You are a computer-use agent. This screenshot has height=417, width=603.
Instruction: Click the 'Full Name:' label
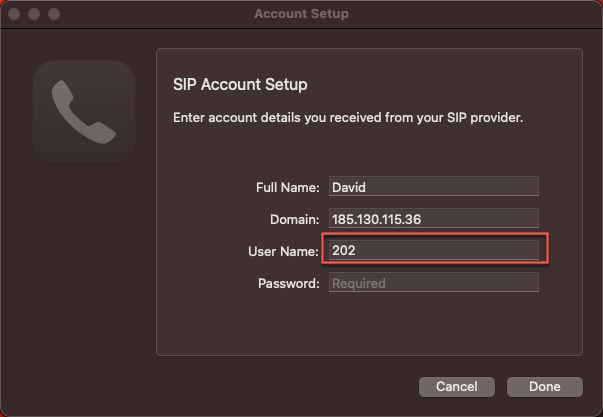coord(287,187)
